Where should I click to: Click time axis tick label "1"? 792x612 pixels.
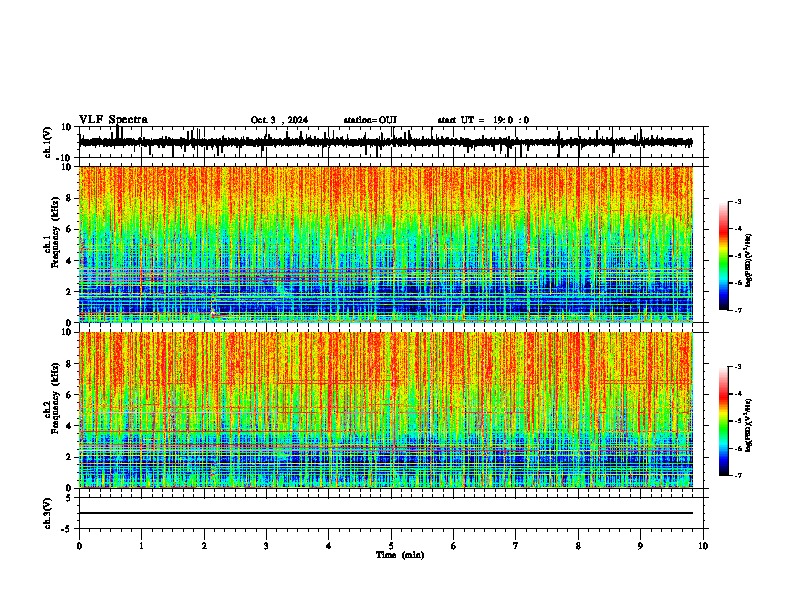[141, 546]
